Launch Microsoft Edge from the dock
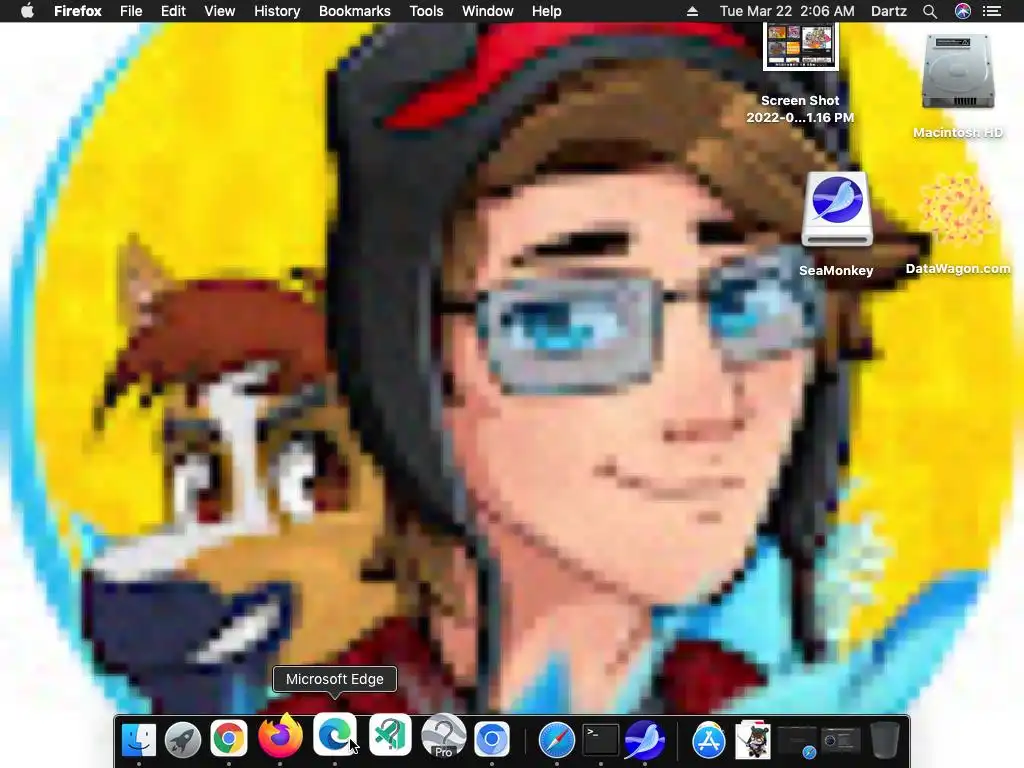Screen dimensions: 1024x768 [334, 735]
